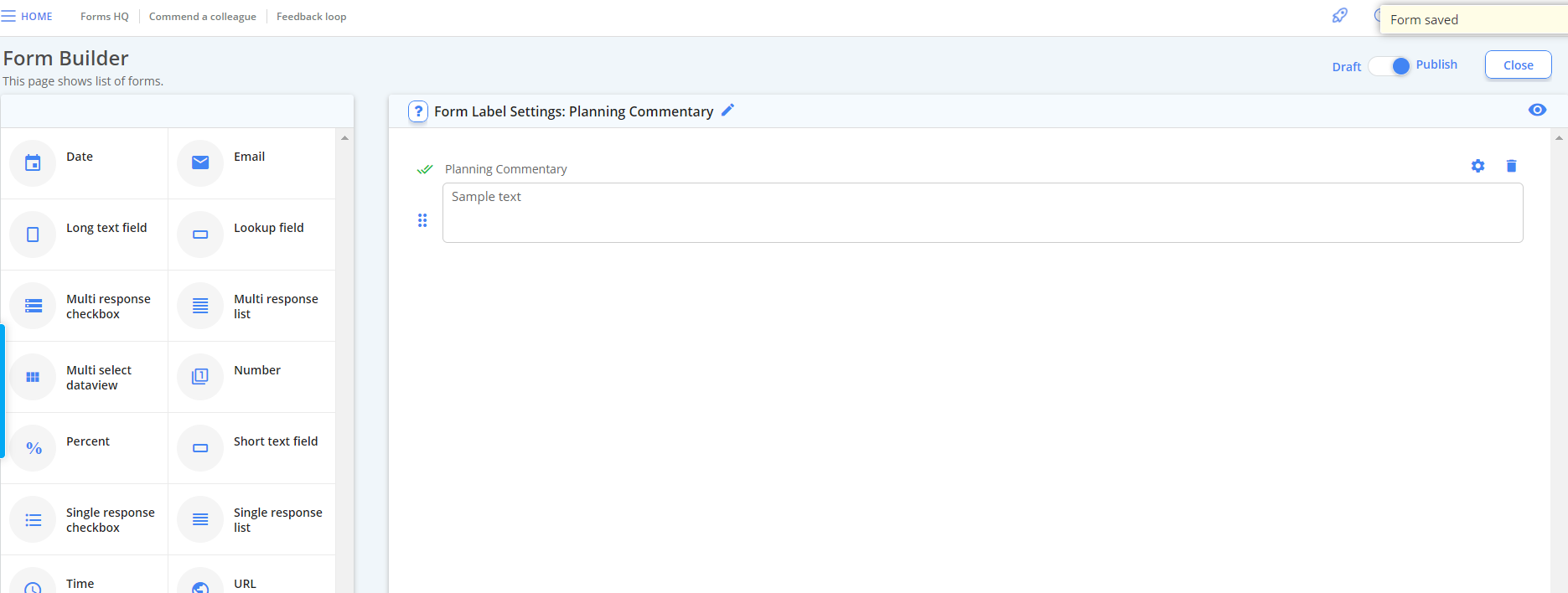Click the Number label
Screen dimensions: 1568x593
click(x=257, y=370)
